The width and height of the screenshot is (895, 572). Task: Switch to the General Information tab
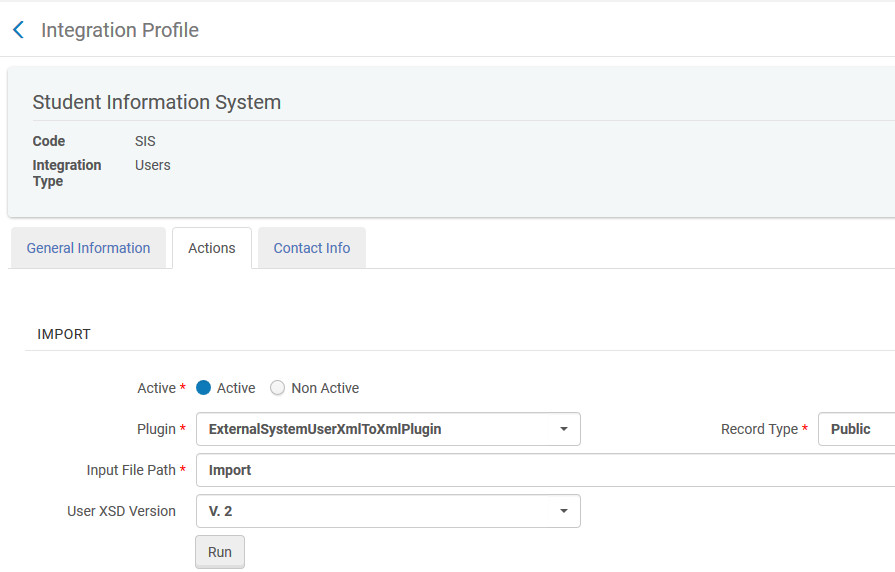(x=88, y=248)
